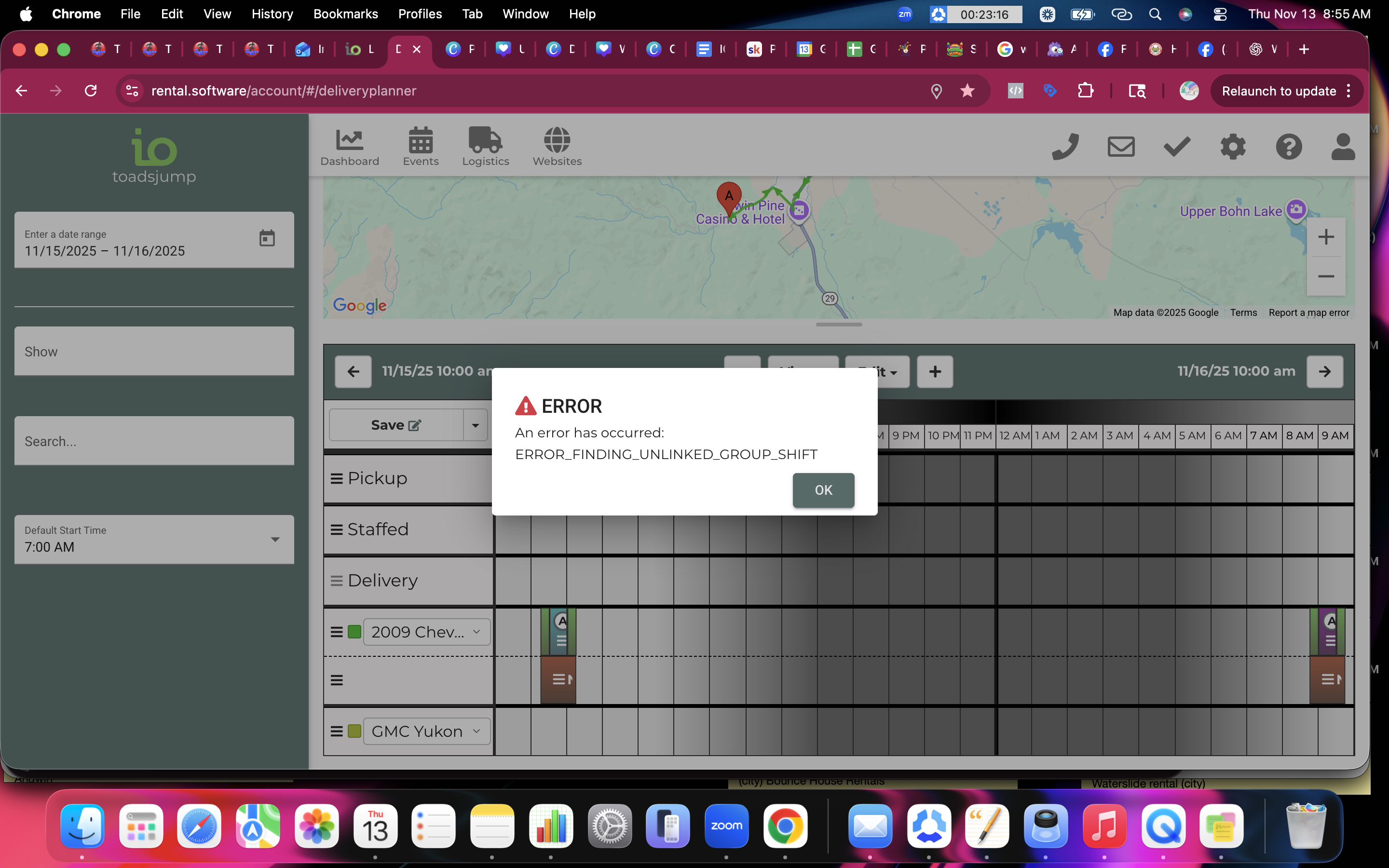Viewport: 1389px width, 868px height.
Task: Open the GMC Yukon vehicle dropdown
Action: coord(426,732)
